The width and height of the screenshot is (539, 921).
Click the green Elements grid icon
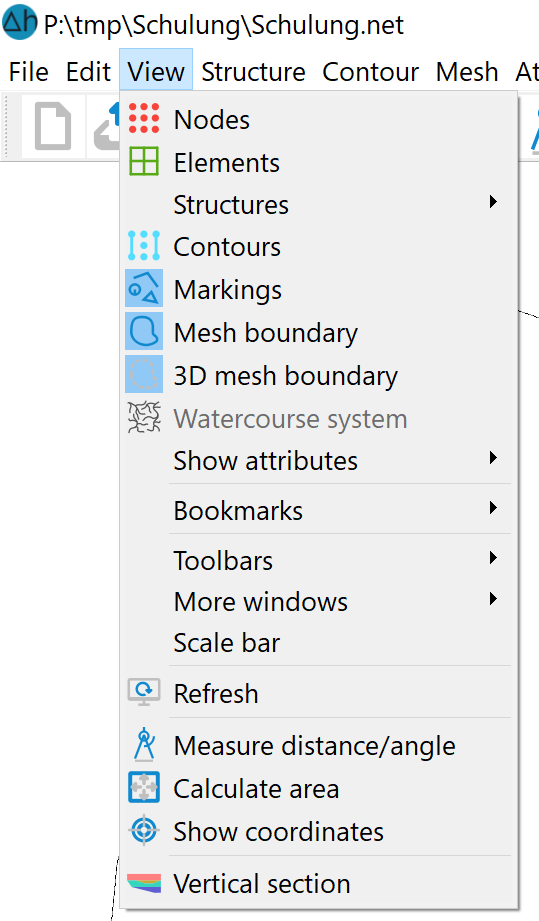[x=144, y=162]
